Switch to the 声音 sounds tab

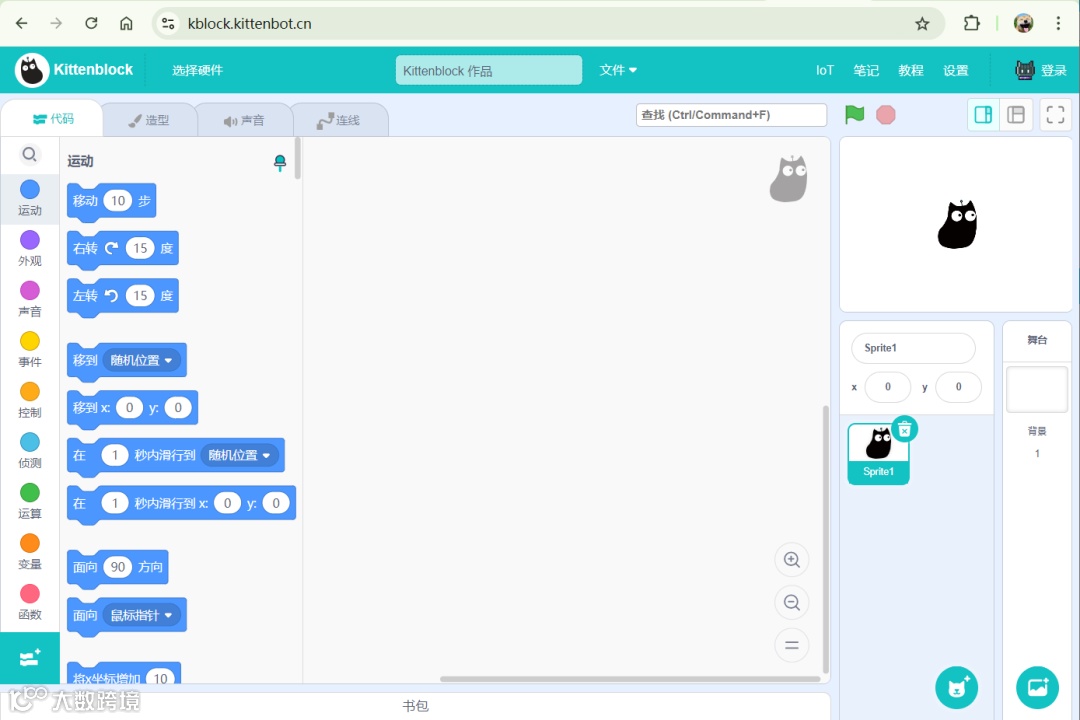click(244, 120)
